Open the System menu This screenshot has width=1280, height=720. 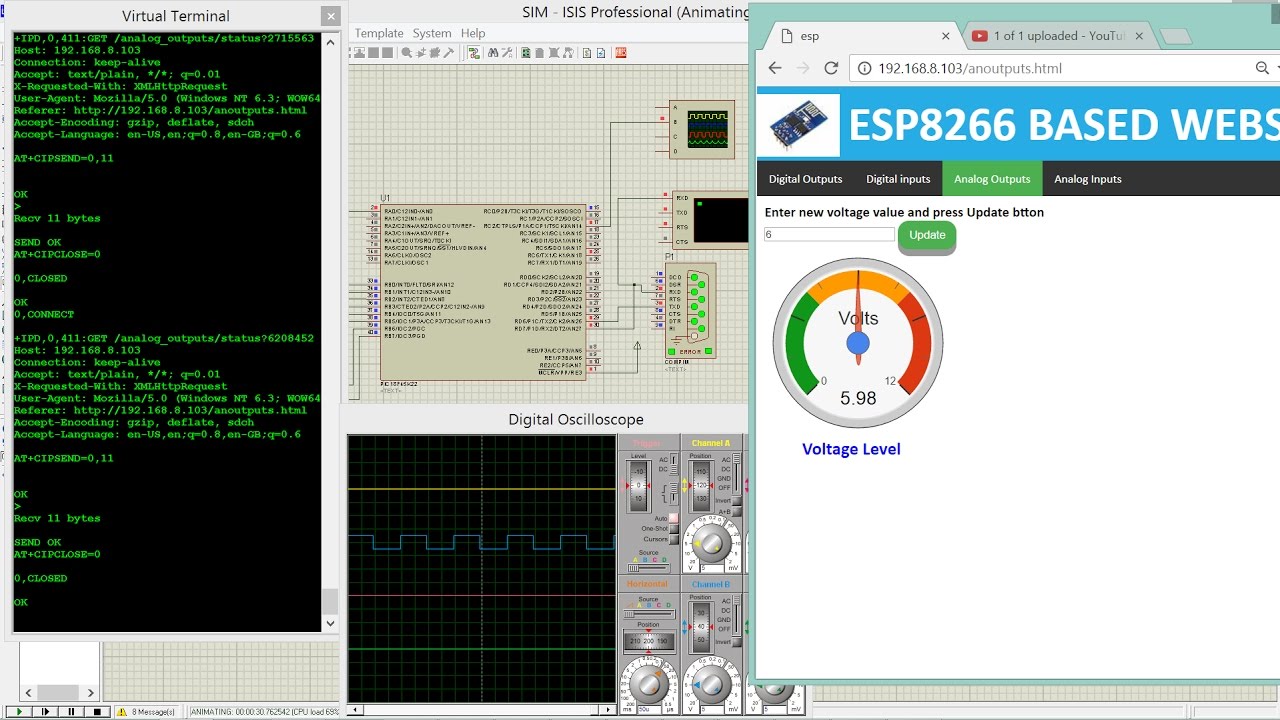(432, 33)
